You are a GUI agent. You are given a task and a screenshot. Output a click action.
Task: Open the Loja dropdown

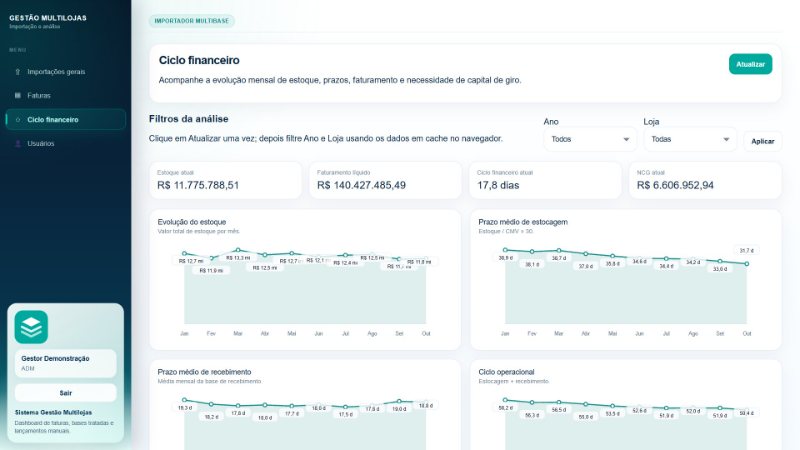tap(690, 139)
